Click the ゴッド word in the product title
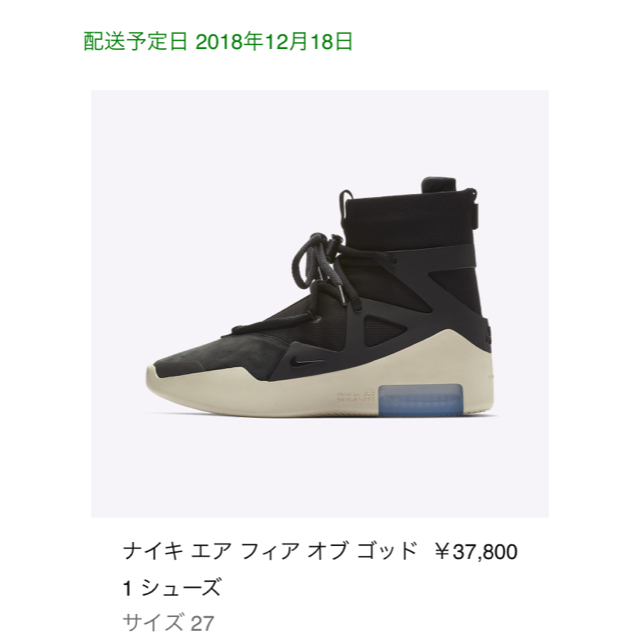This screenshot has width=640, height=640. [x=387, y=551]
